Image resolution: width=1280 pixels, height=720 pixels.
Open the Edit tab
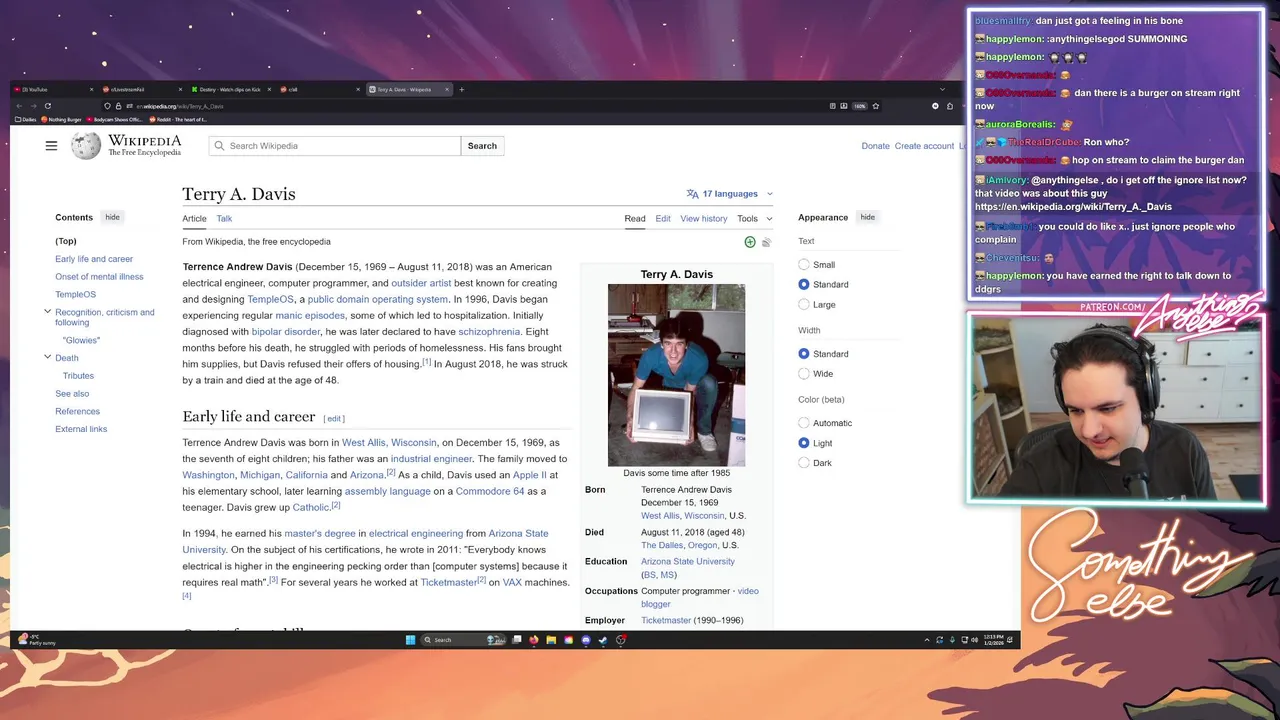point(663,218)
